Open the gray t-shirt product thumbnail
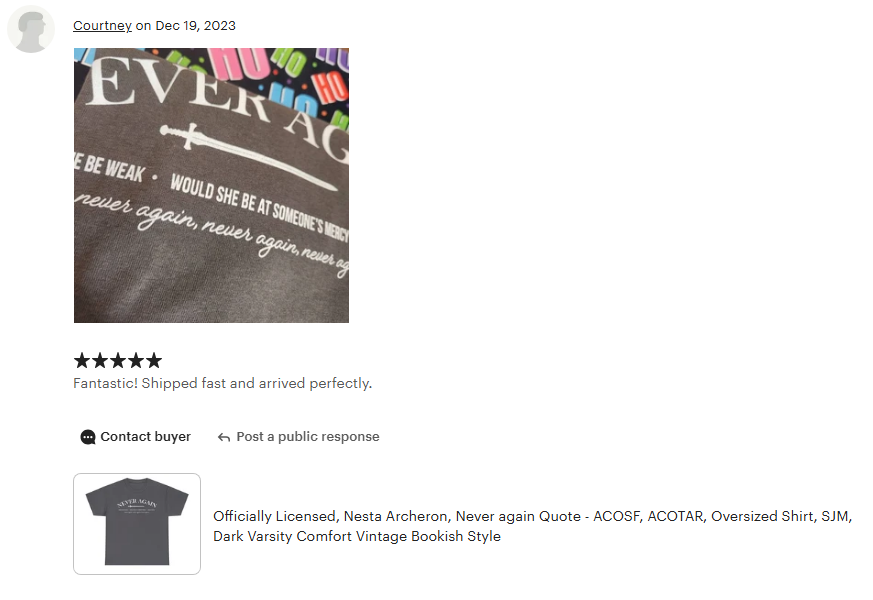873x600 pixels. point(137,524)
